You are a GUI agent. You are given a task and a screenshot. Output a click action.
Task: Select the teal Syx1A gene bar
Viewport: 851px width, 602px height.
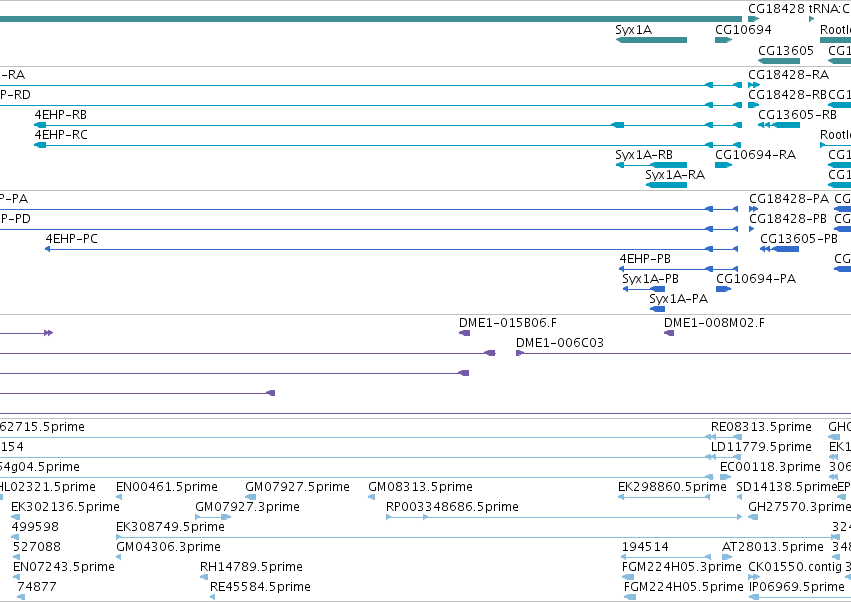click(x=651, y=40)
